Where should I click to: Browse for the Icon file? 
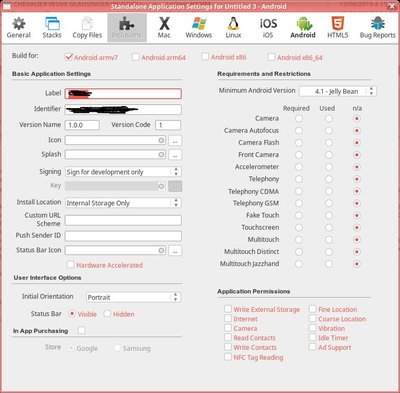(175, 140)
